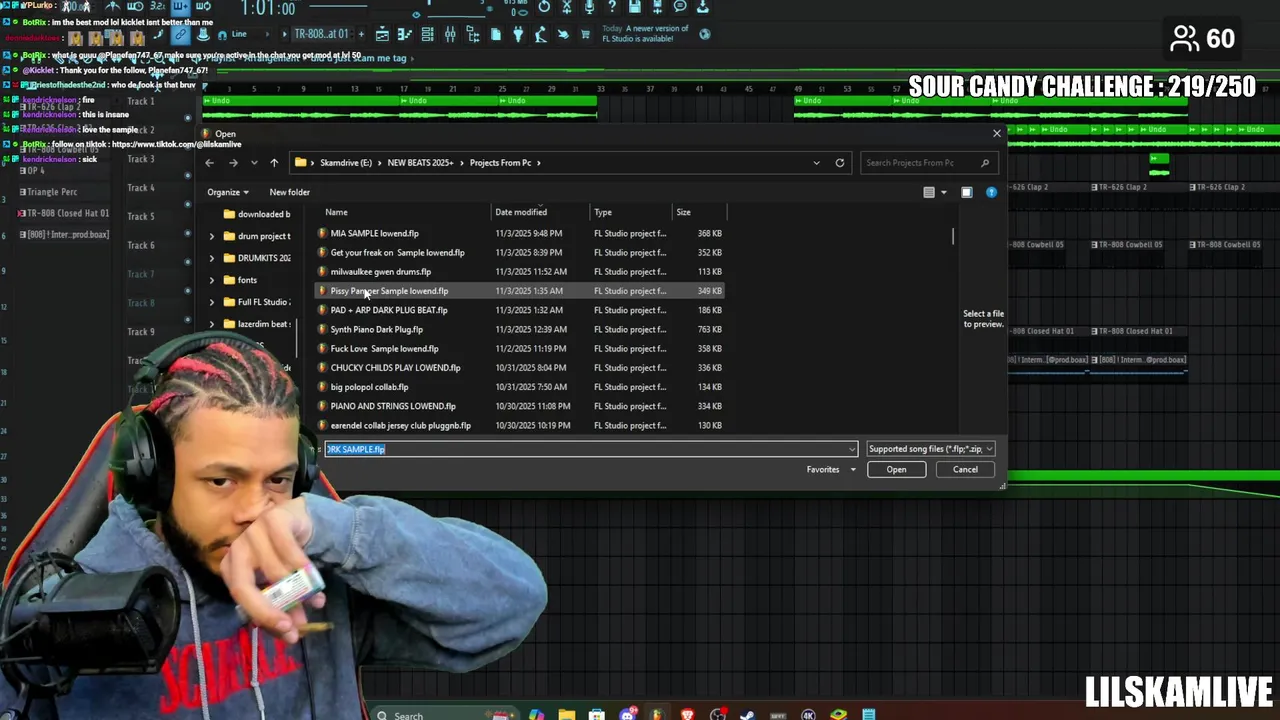This screenshot has height=720, width=1280.
Task: Open Steam from the taskbar
Action: click(x=747, y=714)
